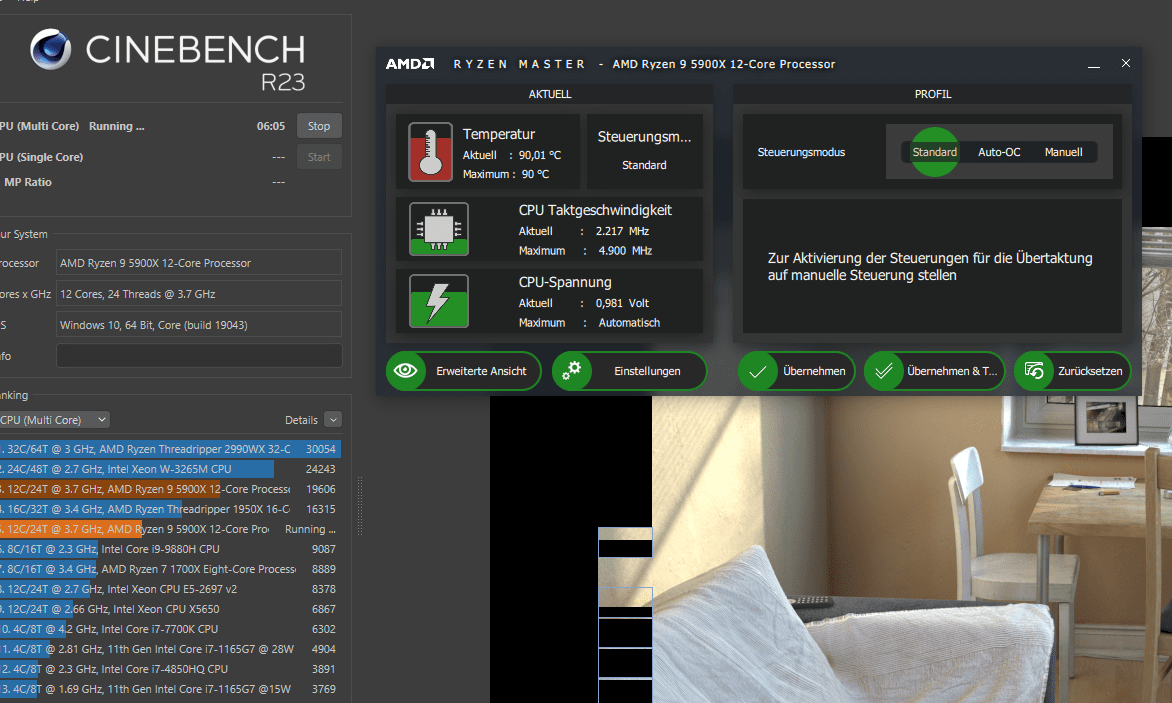
Task: Click the CPU clock Aktuell 2.217 MHz value
Action: pos(622,232)
